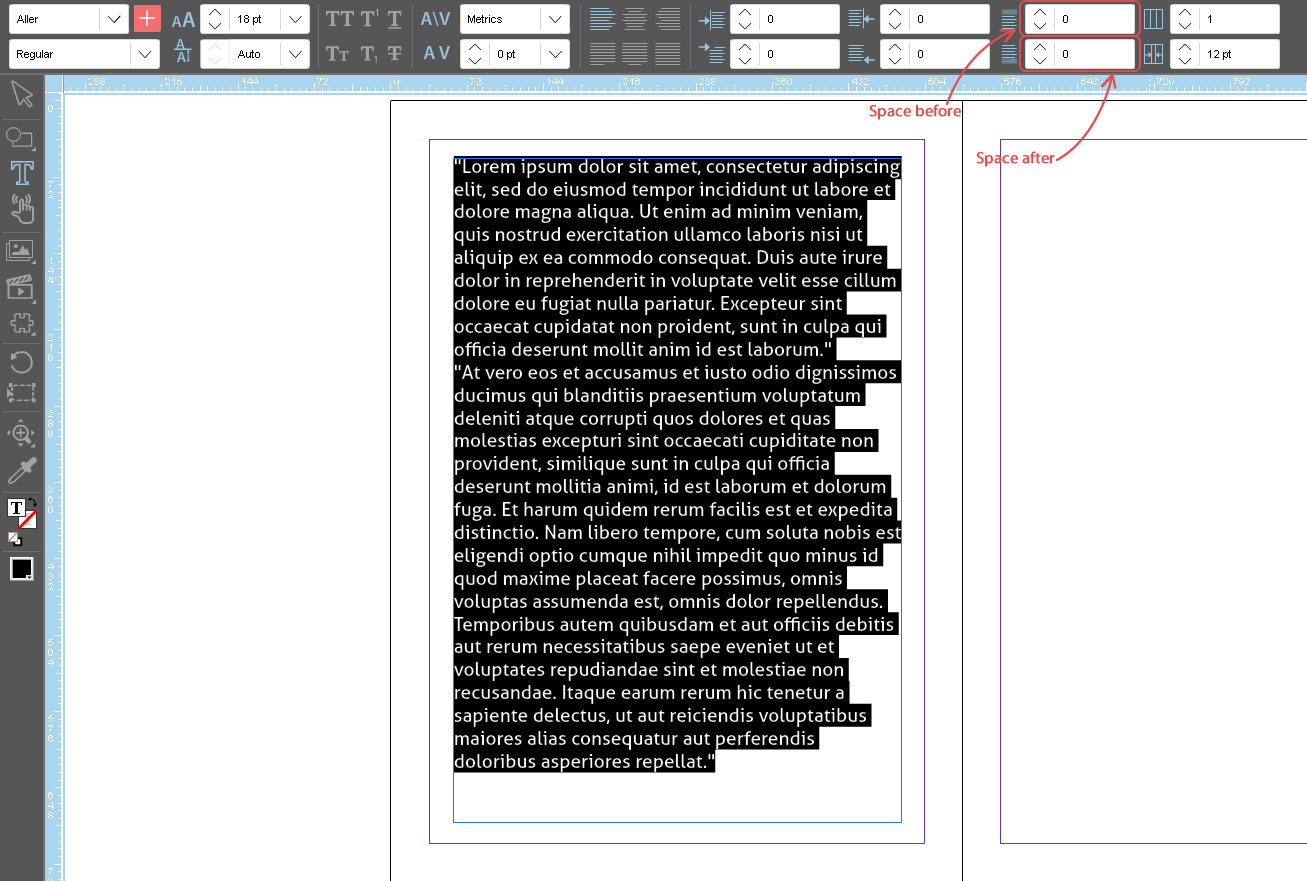The image size is (1307, 881).
Task: Select the image placement tool
Action: click(x=20, y=251)
